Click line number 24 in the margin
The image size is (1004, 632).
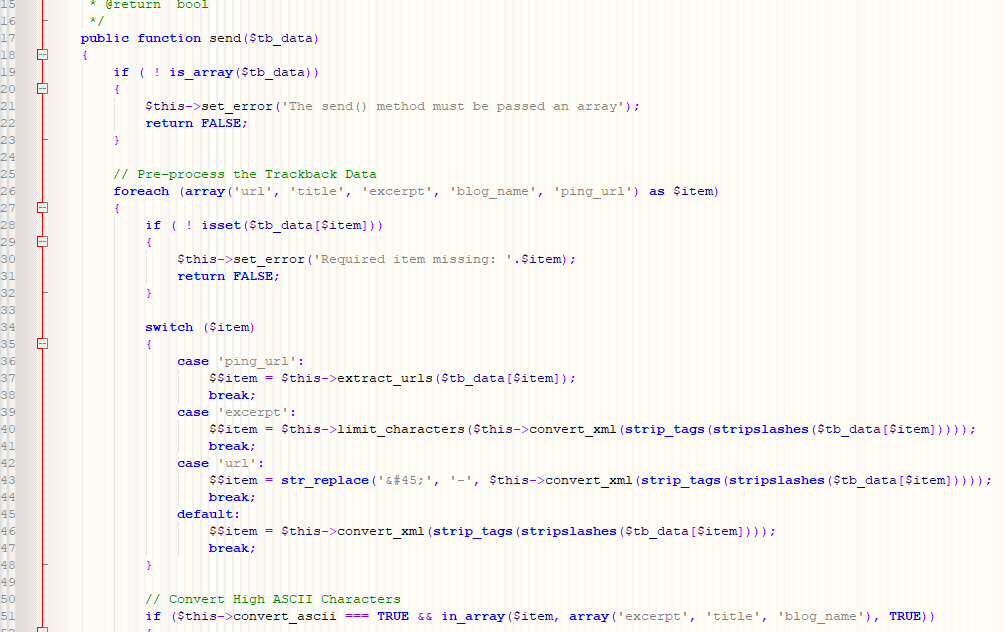point(8,157)
